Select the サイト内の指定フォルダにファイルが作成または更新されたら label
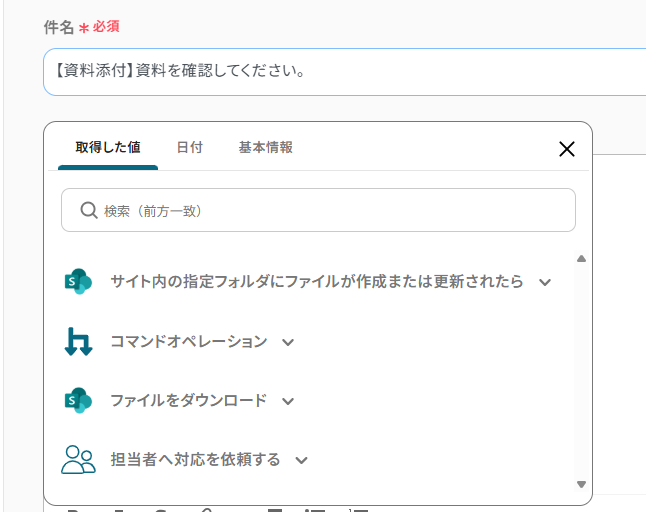The height and width of the screenshot is (512, 646). pos(316,282)
